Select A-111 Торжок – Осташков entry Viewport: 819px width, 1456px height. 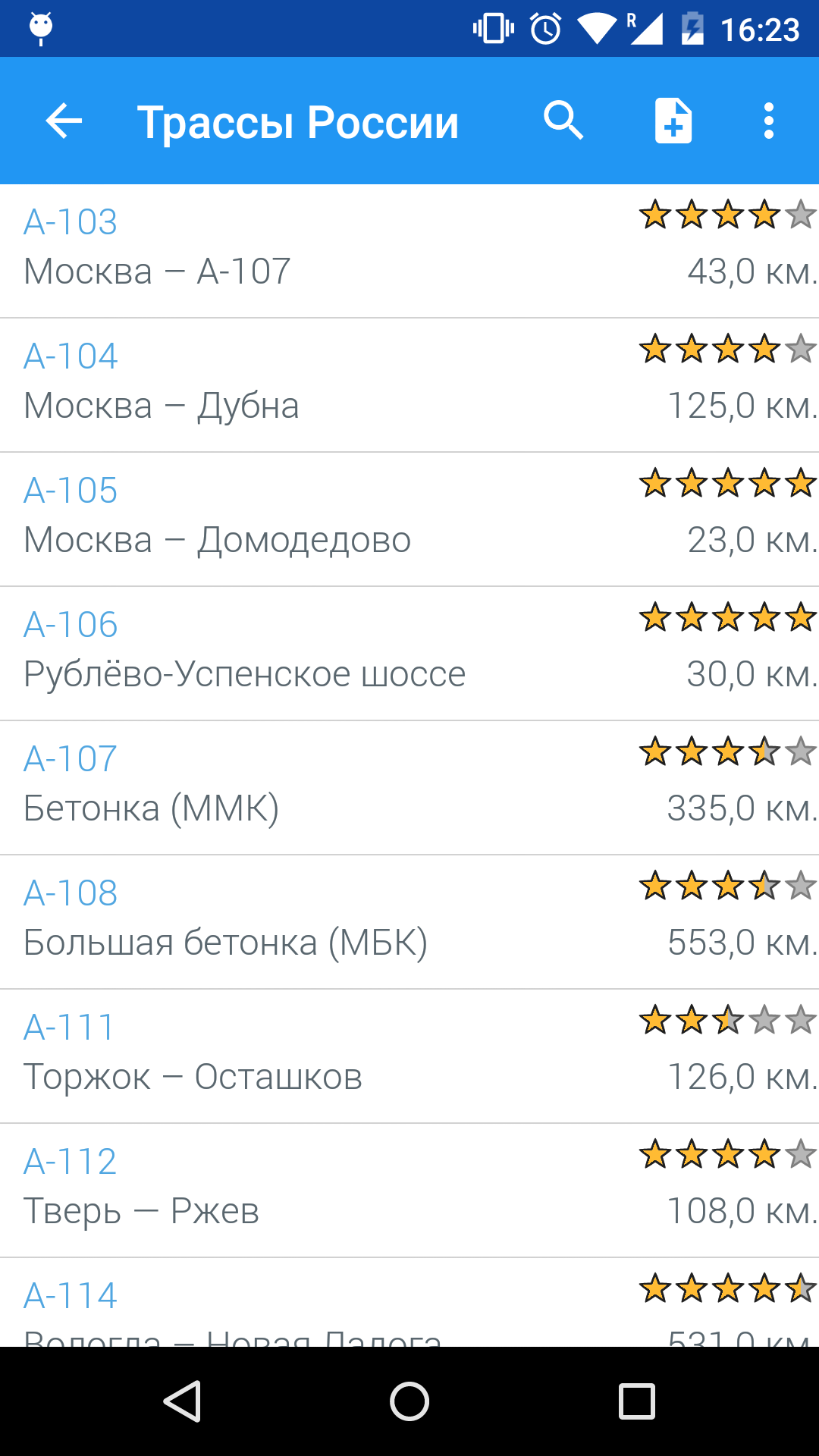pos(409,1056)
